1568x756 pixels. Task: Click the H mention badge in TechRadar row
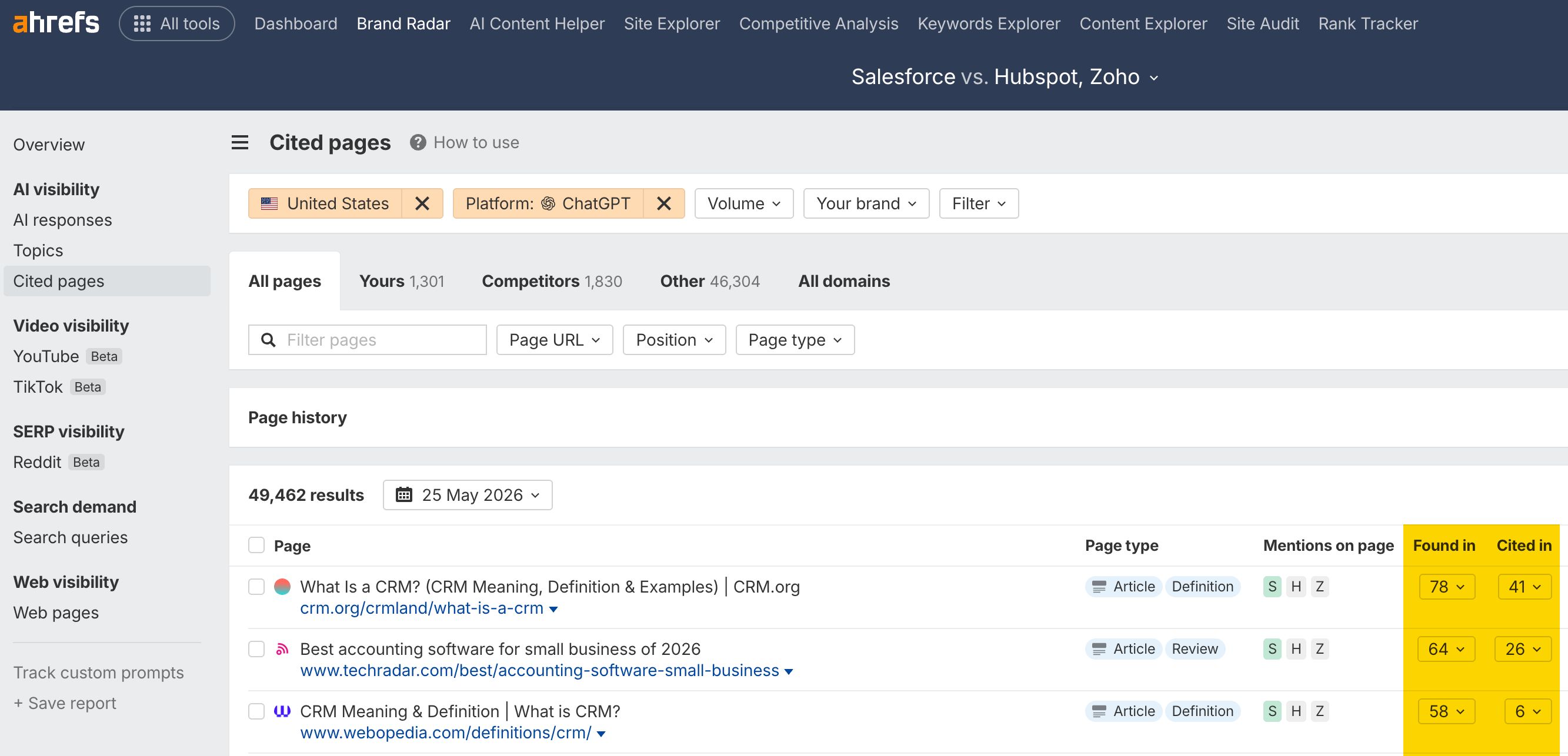(1296, 649)
